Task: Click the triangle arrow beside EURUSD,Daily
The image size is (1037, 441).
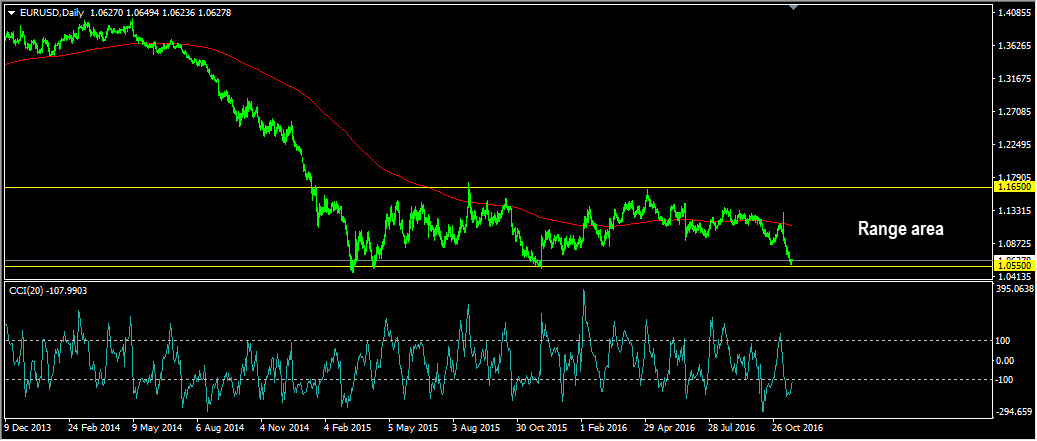Action: click(x=11, y=13)
